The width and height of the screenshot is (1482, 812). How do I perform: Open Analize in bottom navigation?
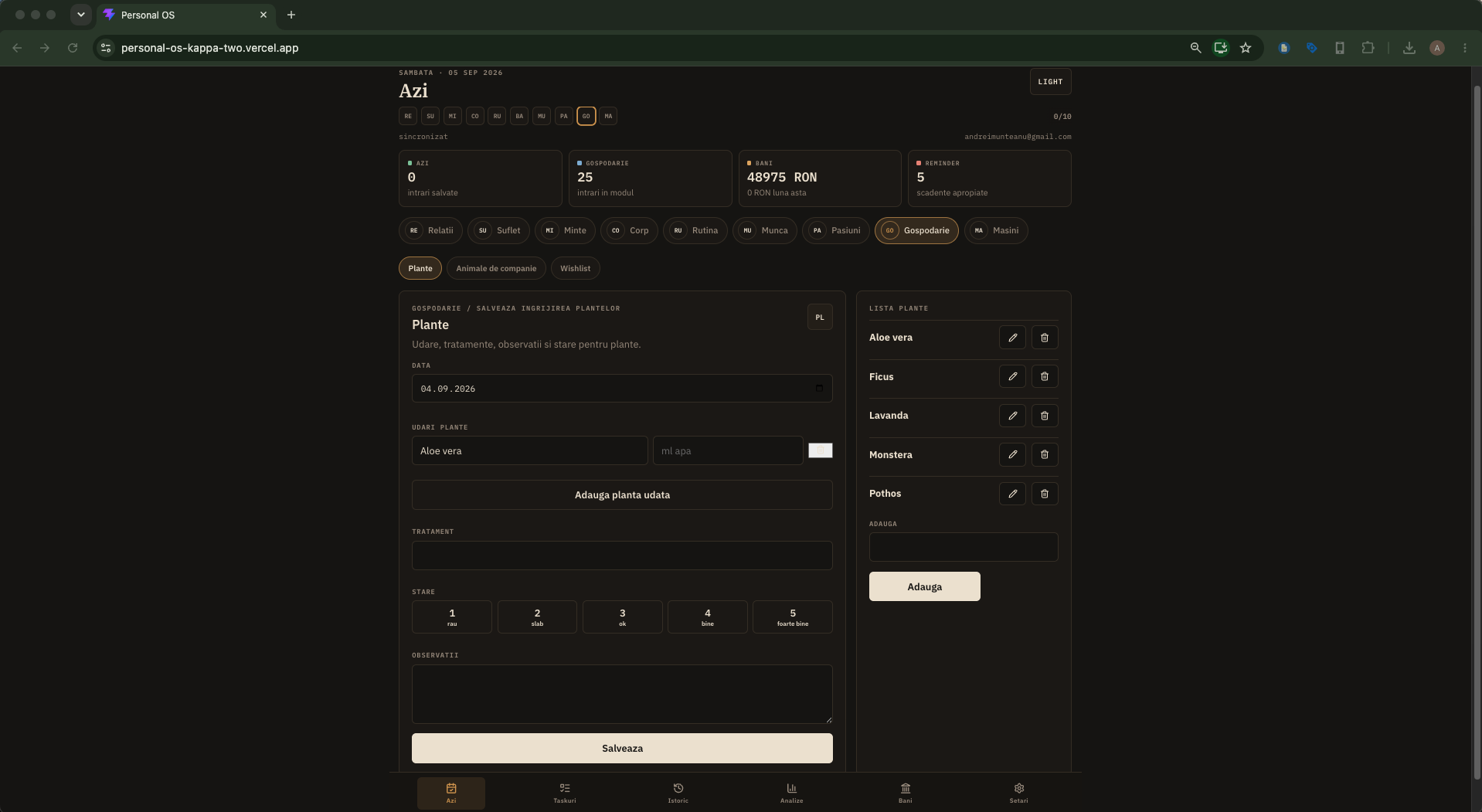click(x=792, y=793)
